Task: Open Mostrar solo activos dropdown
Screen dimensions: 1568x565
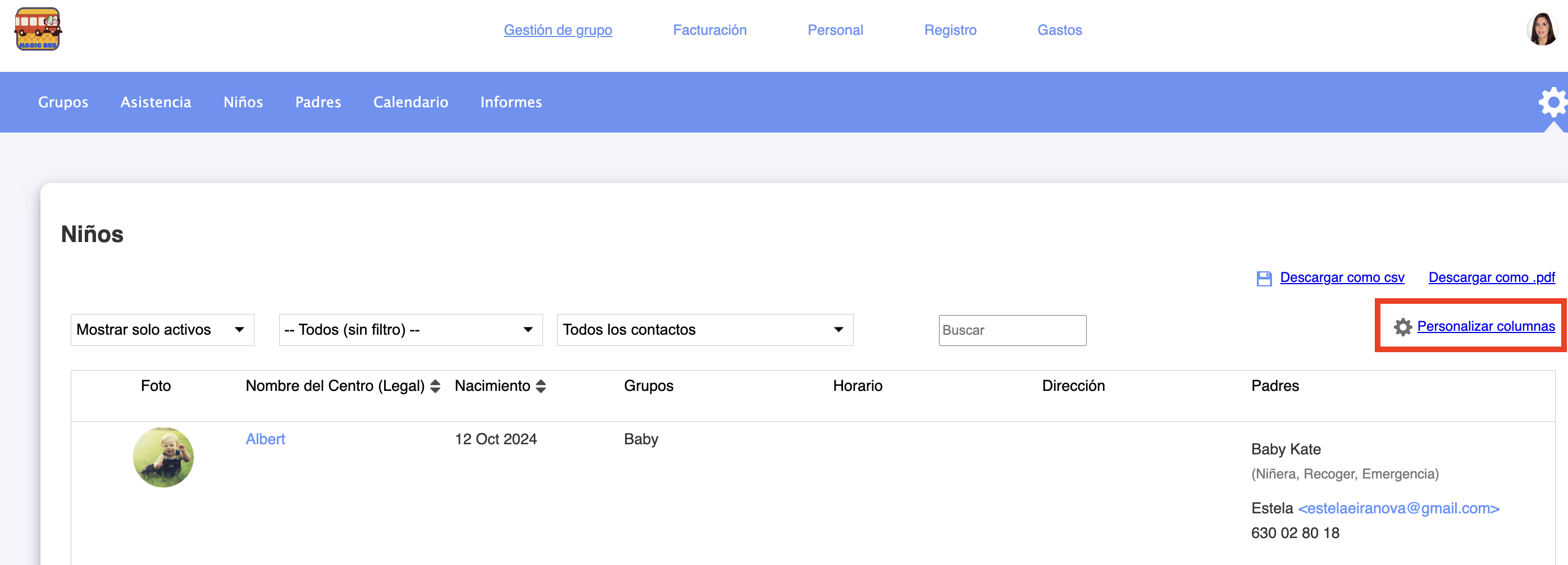Action: tap(162, 329)
